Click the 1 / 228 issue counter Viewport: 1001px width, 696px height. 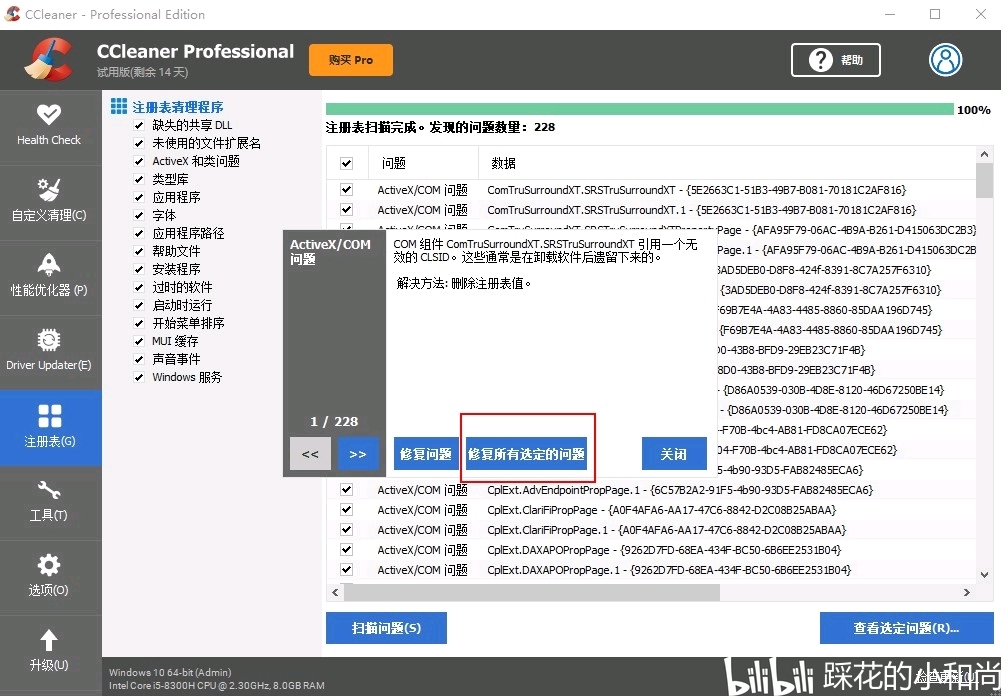334,421
